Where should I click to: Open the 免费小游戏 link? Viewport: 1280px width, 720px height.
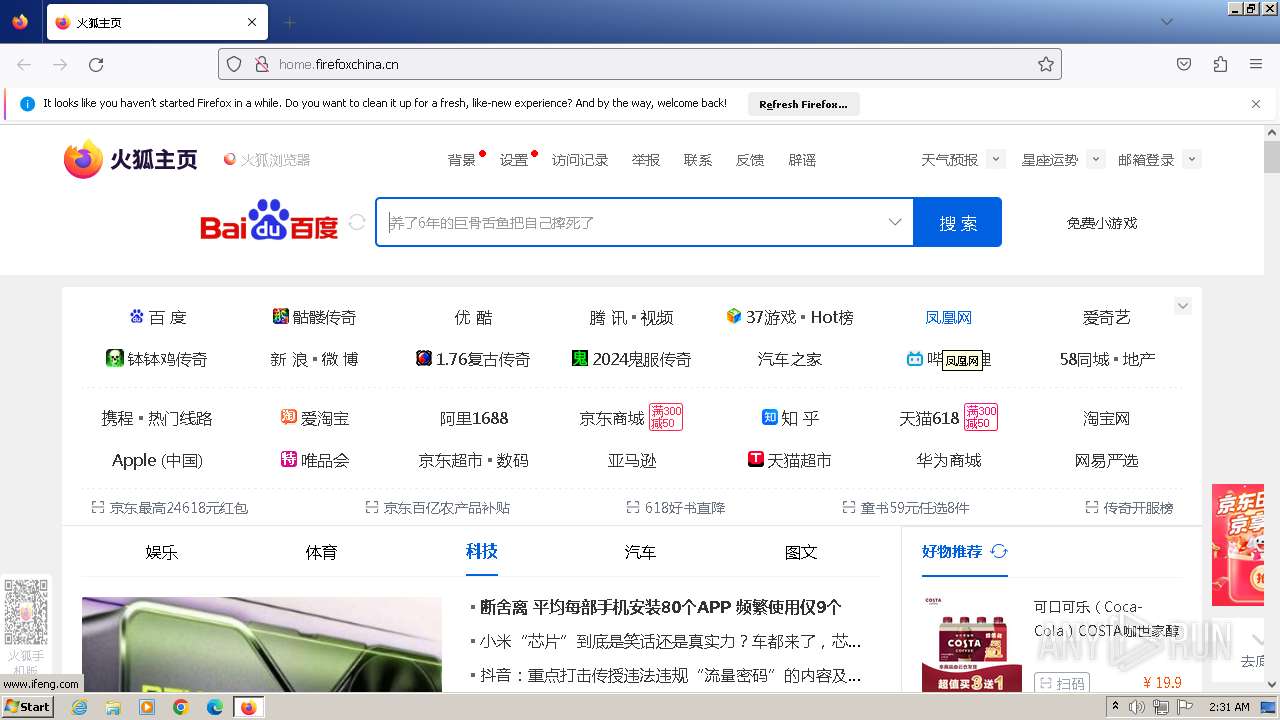pos(1102,223)
